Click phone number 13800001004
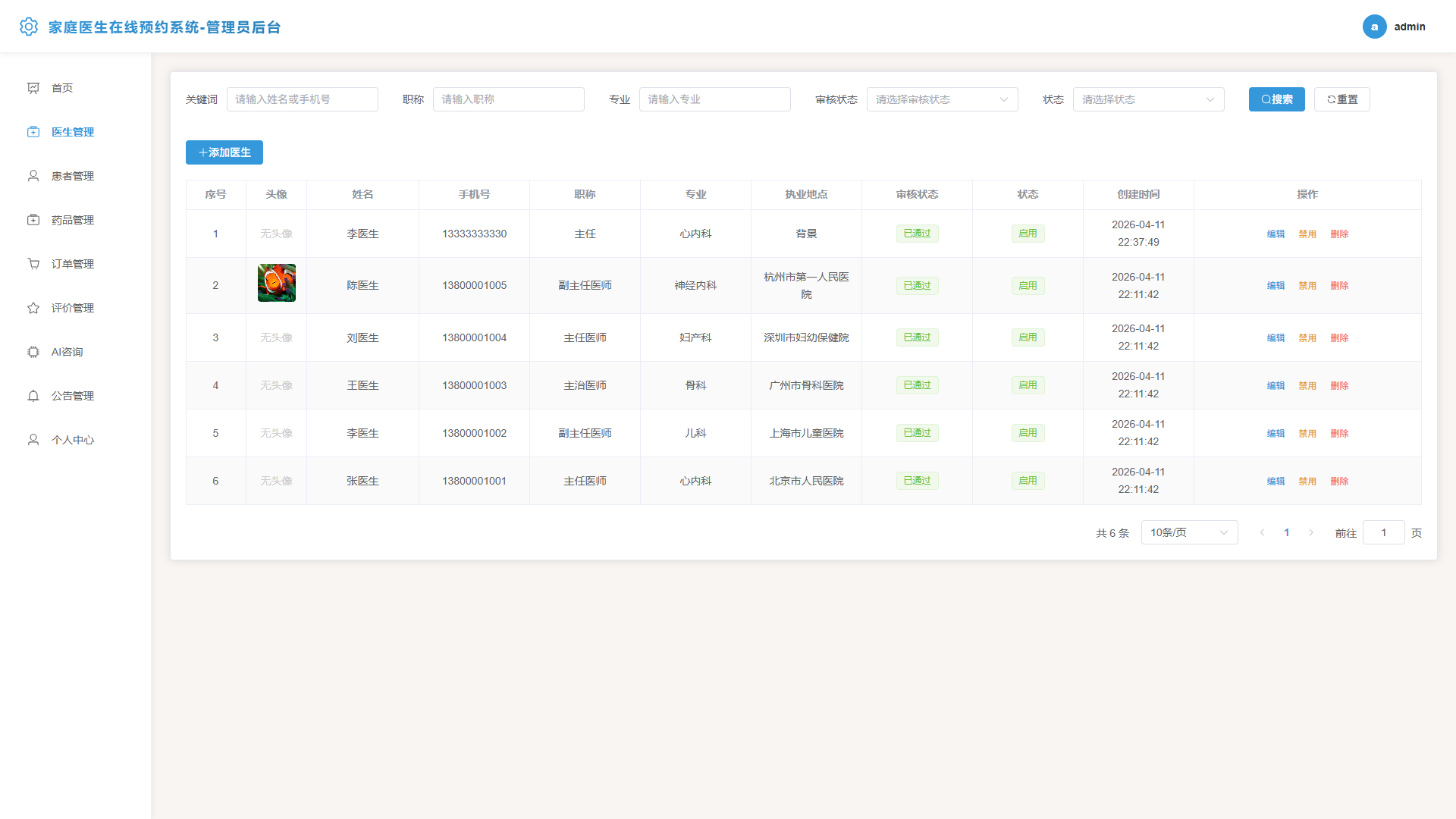1456x819 pixels. pyautogui.click(x=474, y=337)
